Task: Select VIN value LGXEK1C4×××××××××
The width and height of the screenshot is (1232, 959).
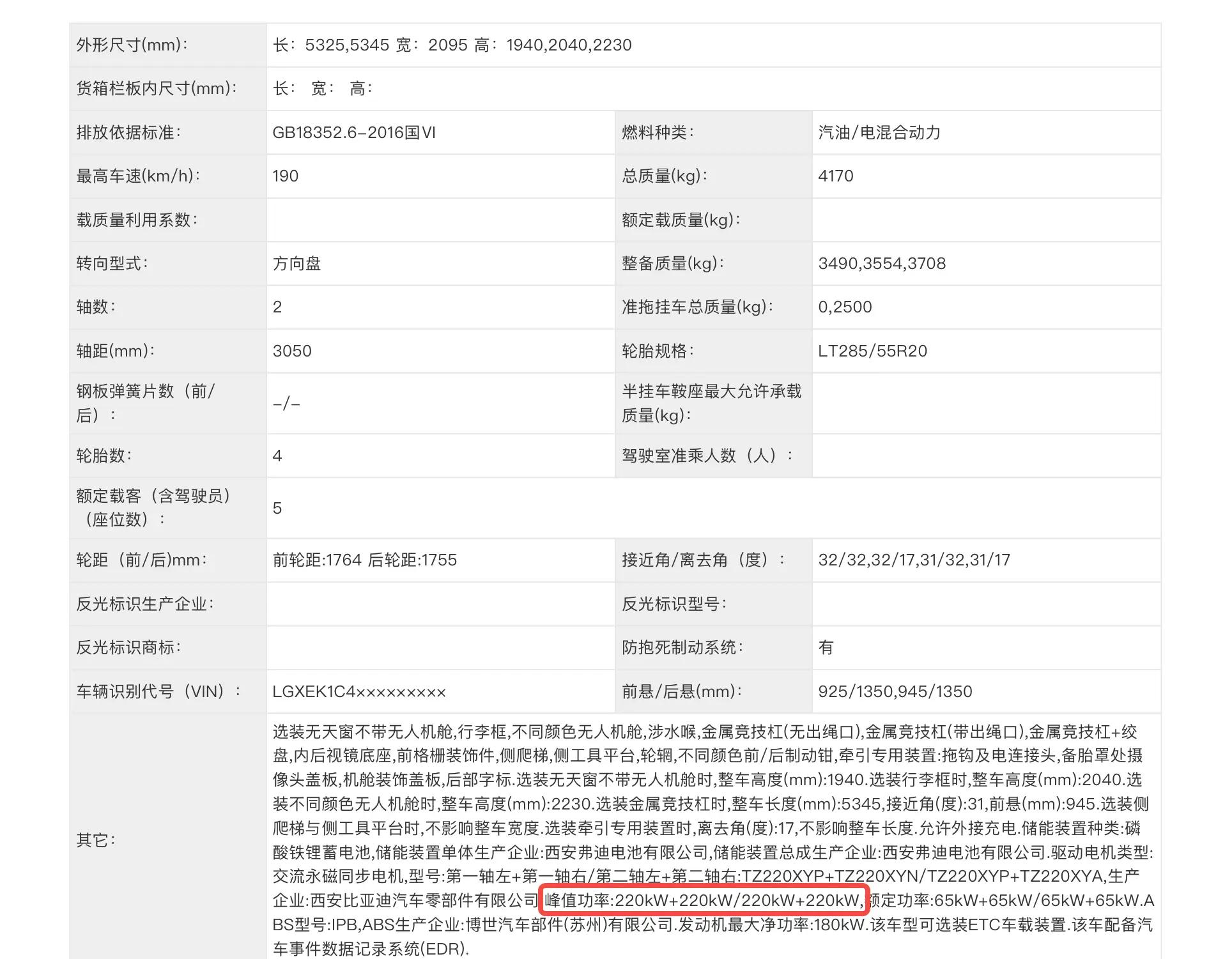Action: pos(359,691)
